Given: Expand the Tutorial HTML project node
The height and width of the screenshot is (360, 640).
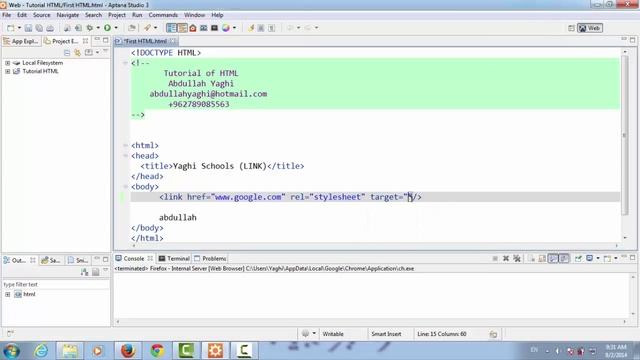Looking at the screenshot, I should coord(7,71).
